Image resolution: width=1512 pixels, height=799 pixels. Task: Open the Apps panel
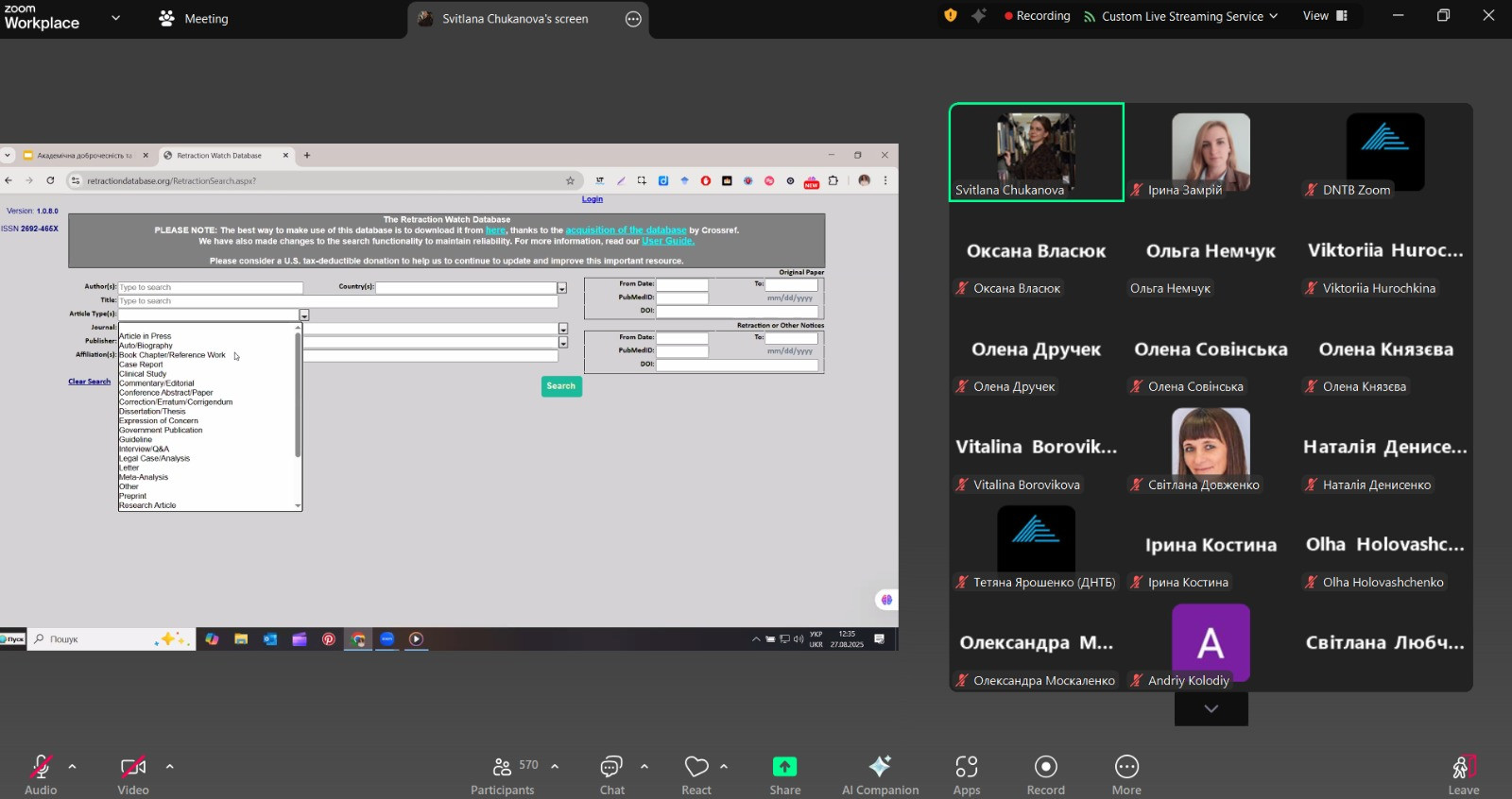[x=967, y=773]
